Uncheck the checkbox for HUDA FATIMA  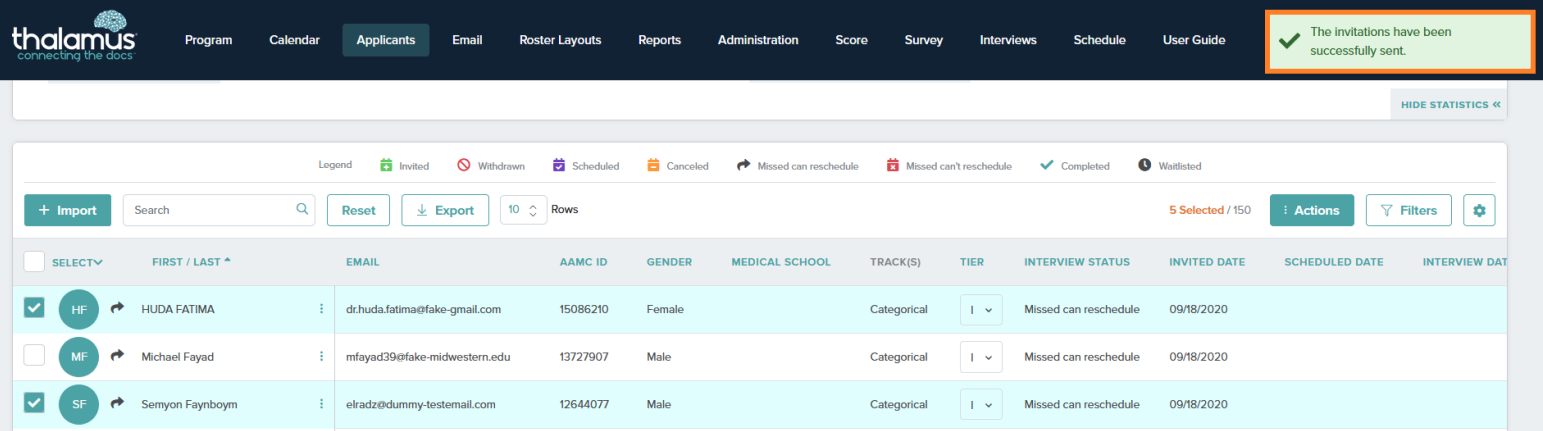34,308
